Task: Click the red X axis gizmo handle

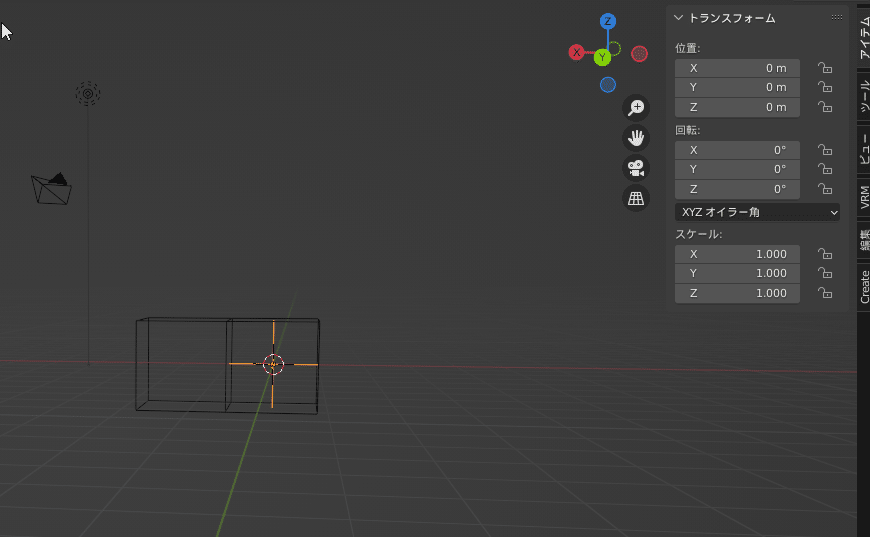Action: [576, 53]
